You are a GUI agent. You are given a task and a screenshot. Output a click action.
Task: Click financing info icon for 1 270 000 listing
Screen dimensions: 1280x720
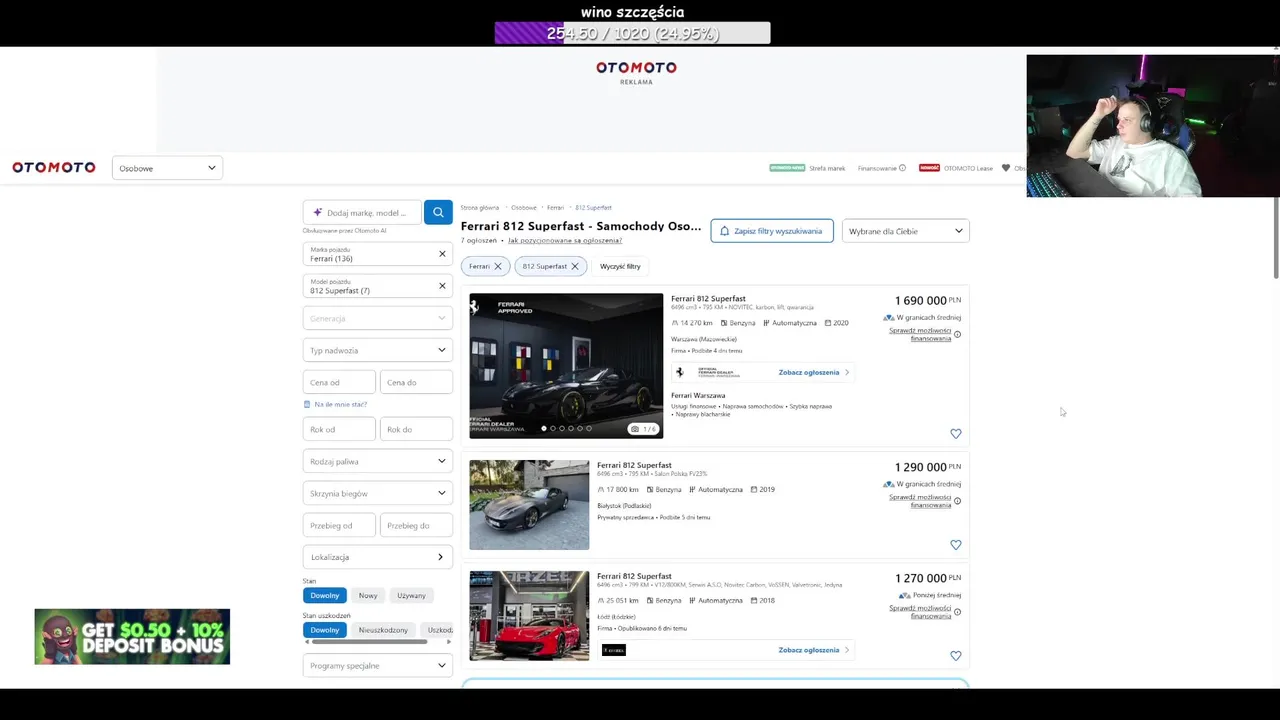pyautogui.click(x=957, y=612)
